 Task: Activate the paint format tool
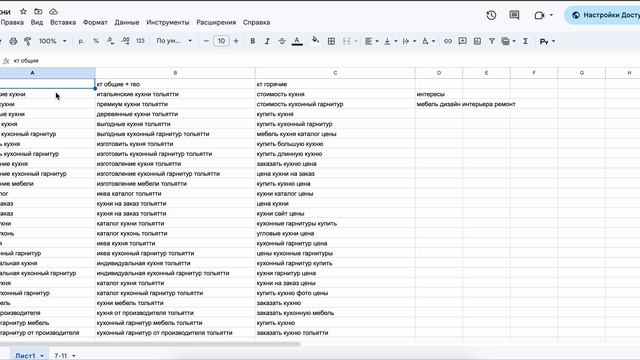(x=28, y=41)
